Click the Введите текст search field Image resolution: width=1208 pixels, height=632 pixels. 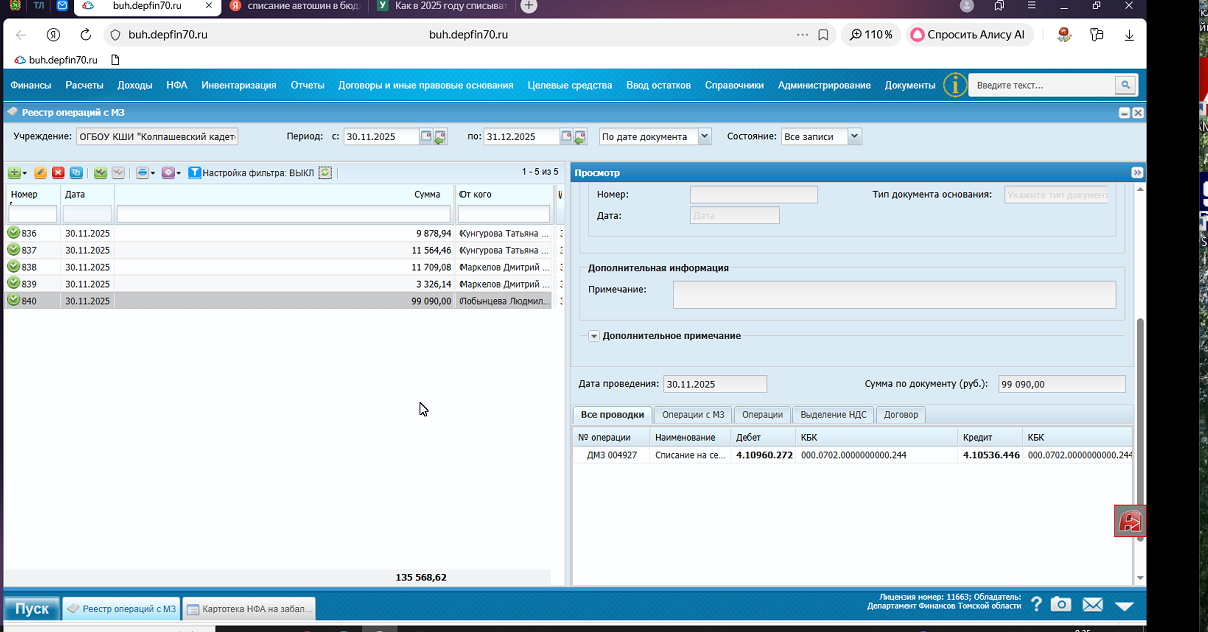[1041, 85]
